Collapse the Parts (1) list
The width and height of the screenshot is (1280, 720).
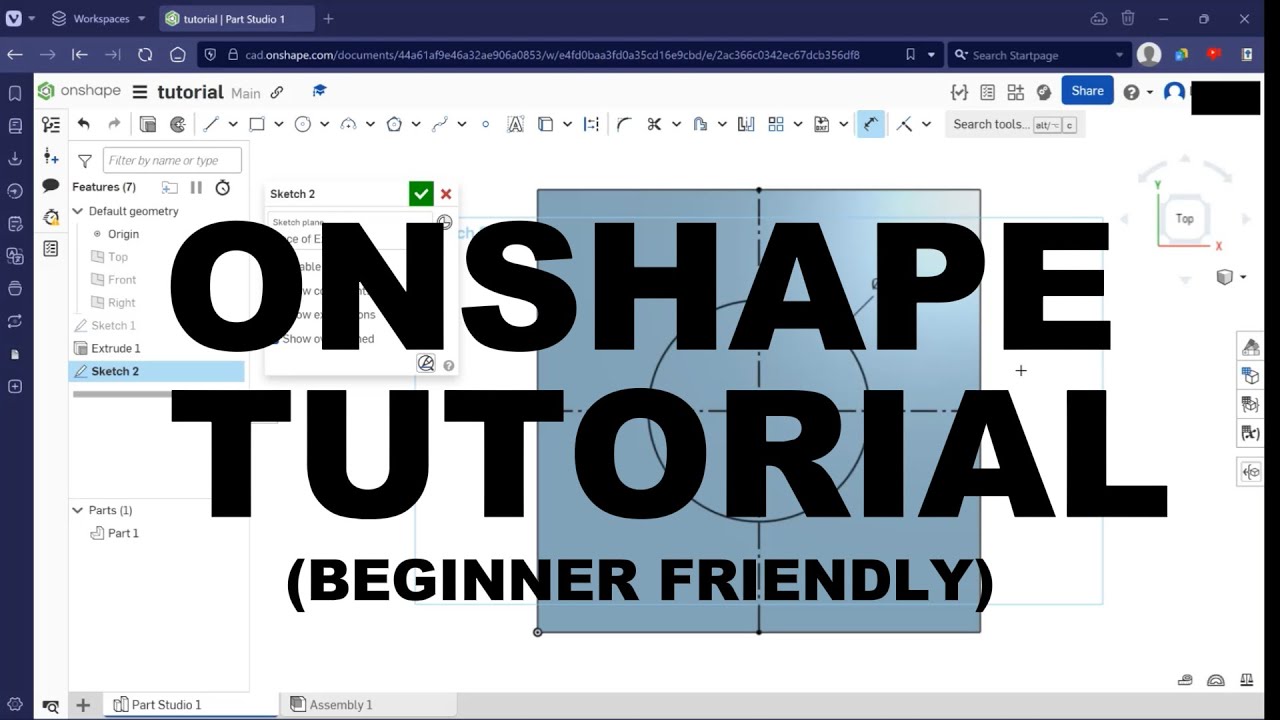click(78, 510)
